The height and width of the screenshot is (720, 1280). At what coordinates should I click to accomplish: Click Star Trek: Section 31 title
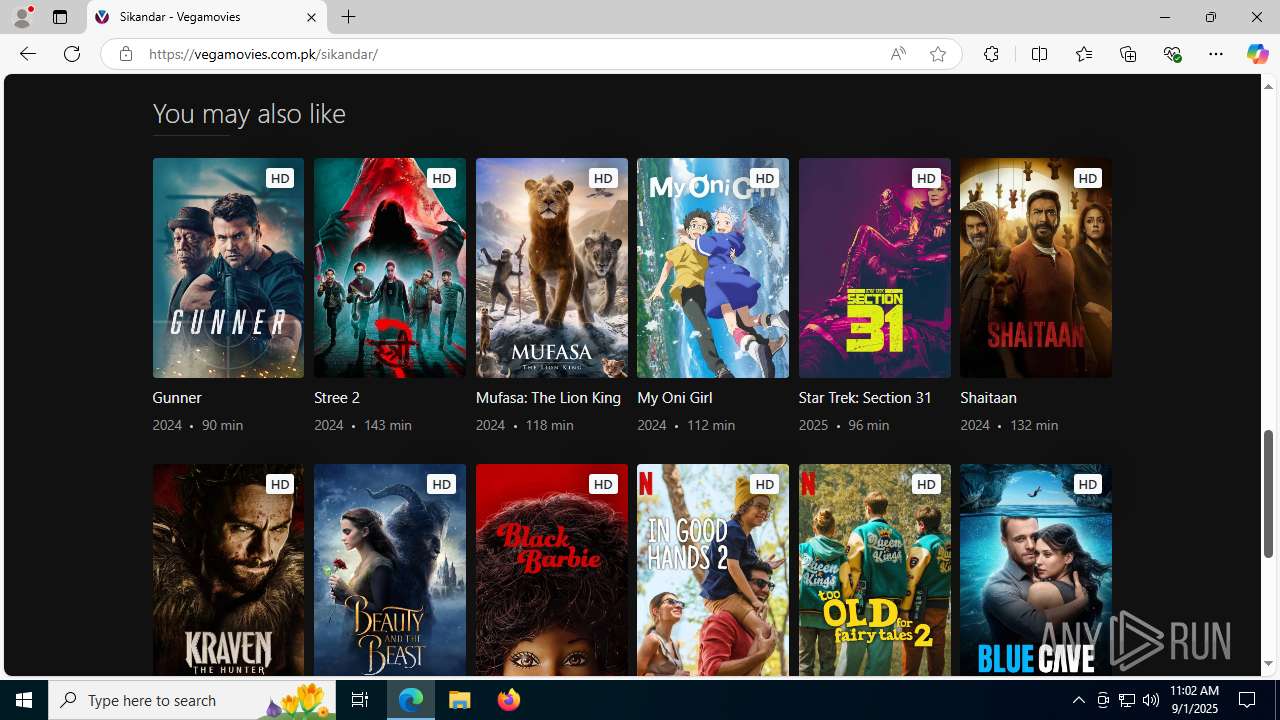pos(865,398)
